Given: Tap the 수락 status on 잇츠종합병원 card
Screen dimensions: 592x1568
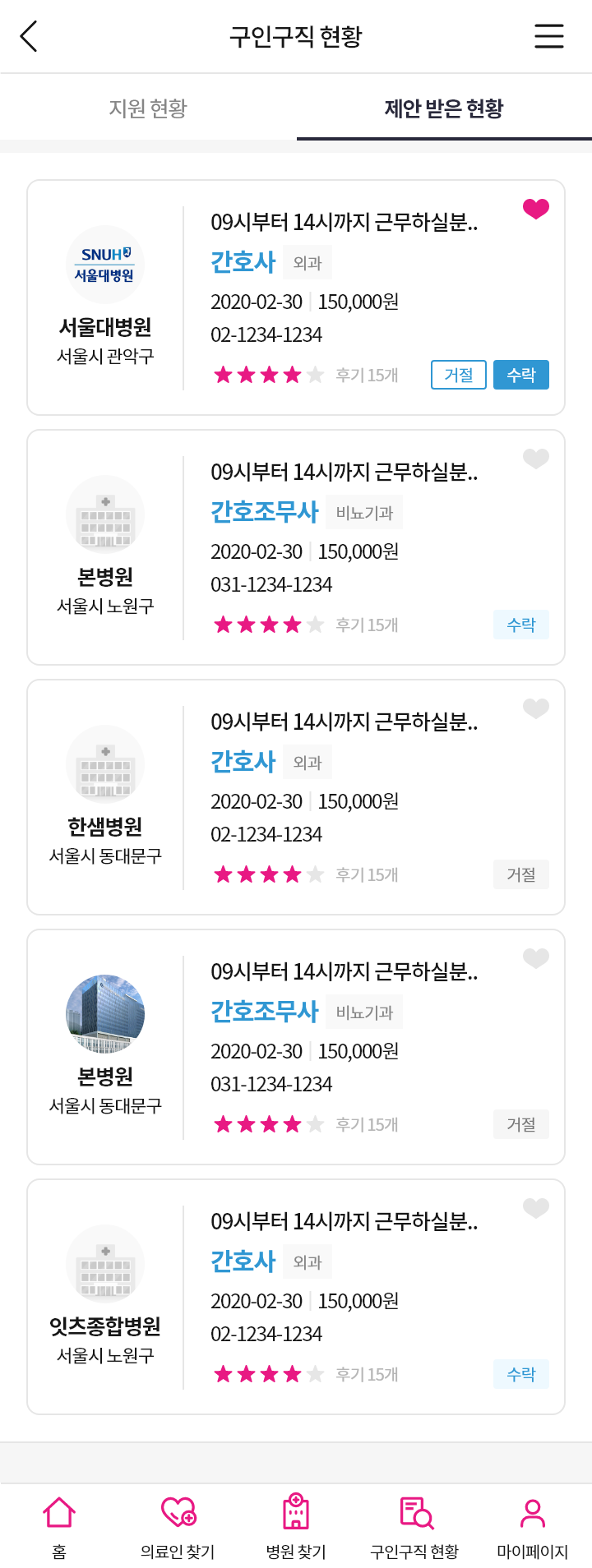Looking at the screenshot, I should [521, 1374].
